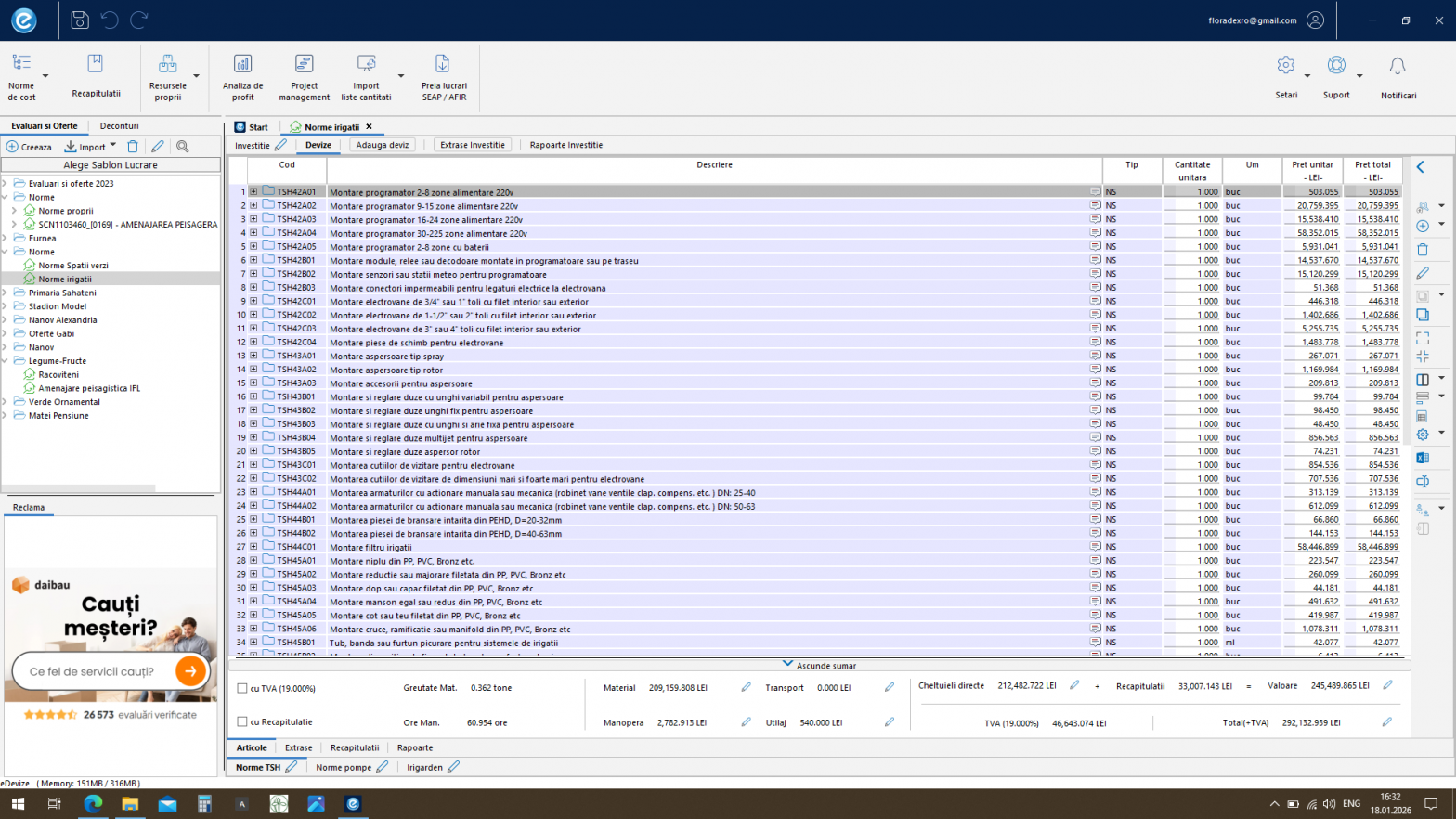Enable the cu TVA (19.000%) checkbox
The width and height of the screenshot is (1456, 819).
click(242, 689)
